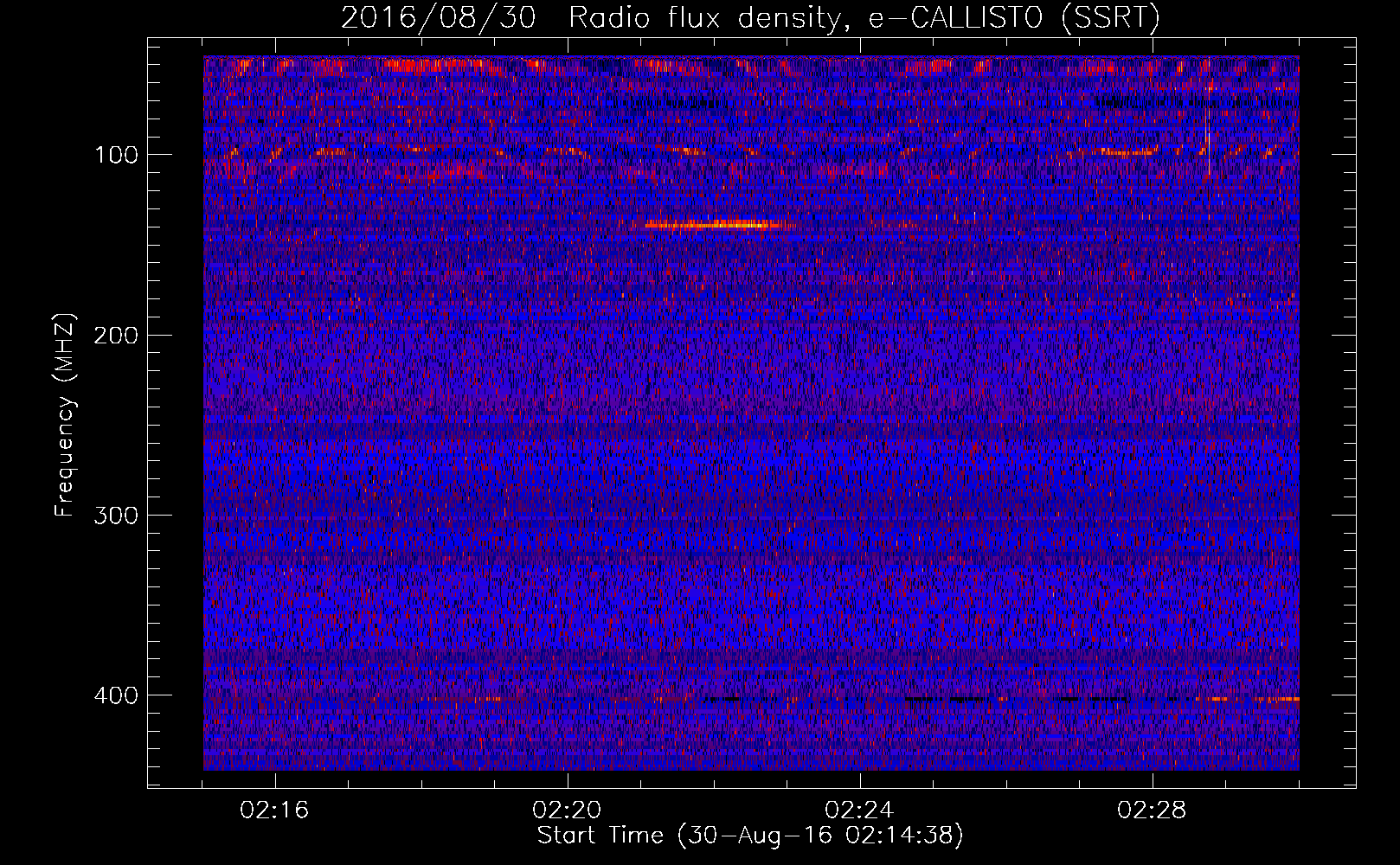Click the 400 frequency tick label
1400x865 pixels.
[x=116, y=695]
